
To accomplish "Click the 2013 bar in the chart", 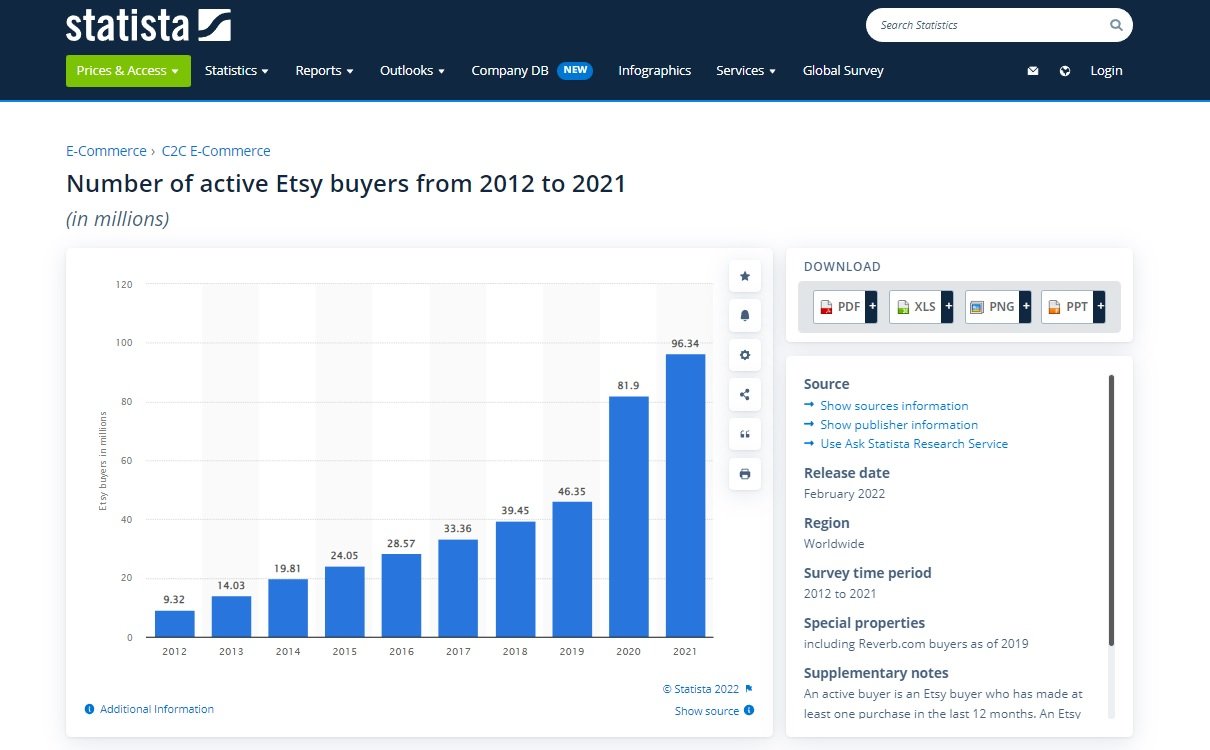I will [231, 616].
